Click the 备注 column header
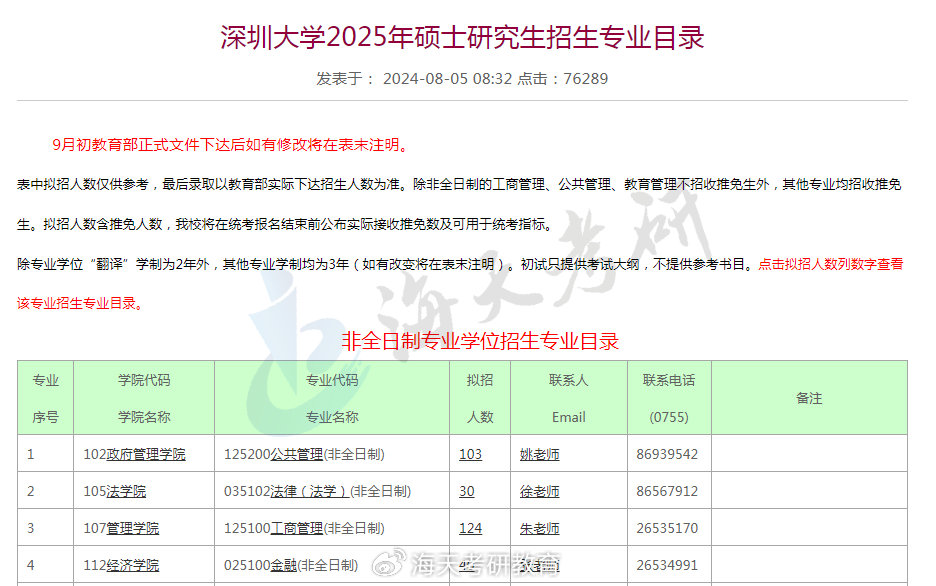The image size is (936, 586). pos(809,398)
